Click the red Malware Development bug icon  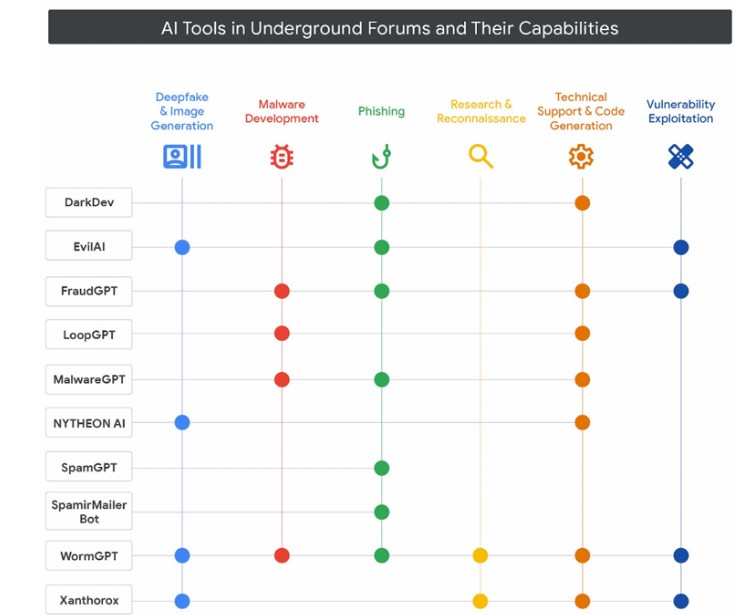coord(282,157)
